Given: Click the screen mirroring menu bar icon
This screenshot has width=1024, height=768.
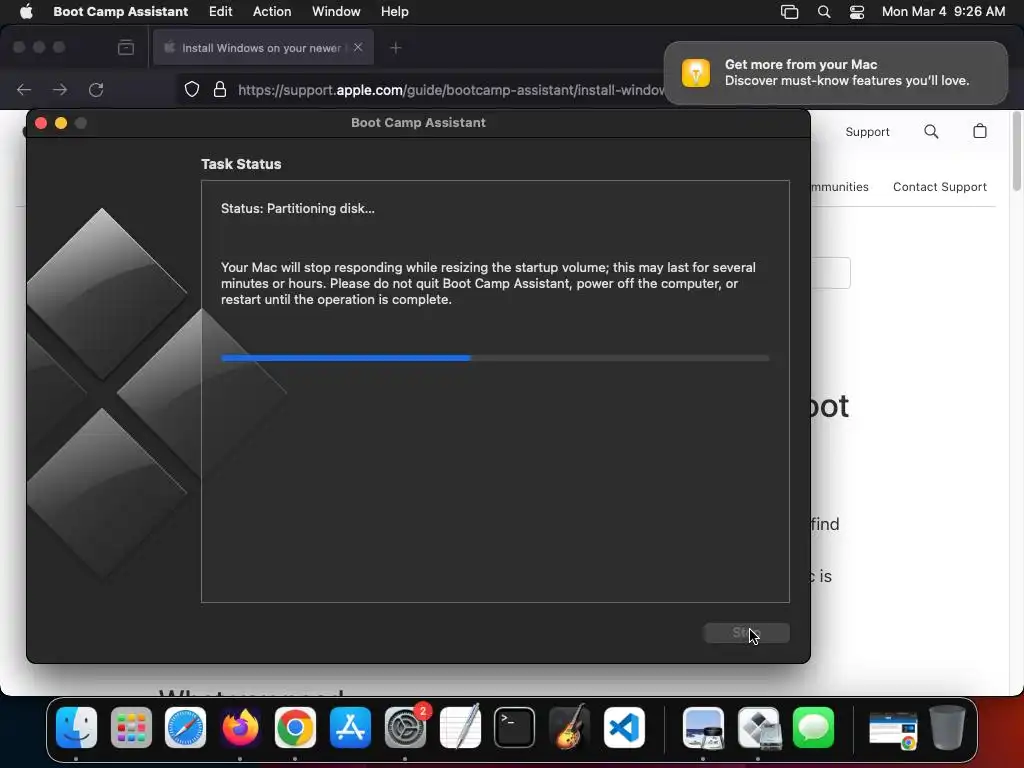Looking at the screenshot, I should tap(789, 12).
